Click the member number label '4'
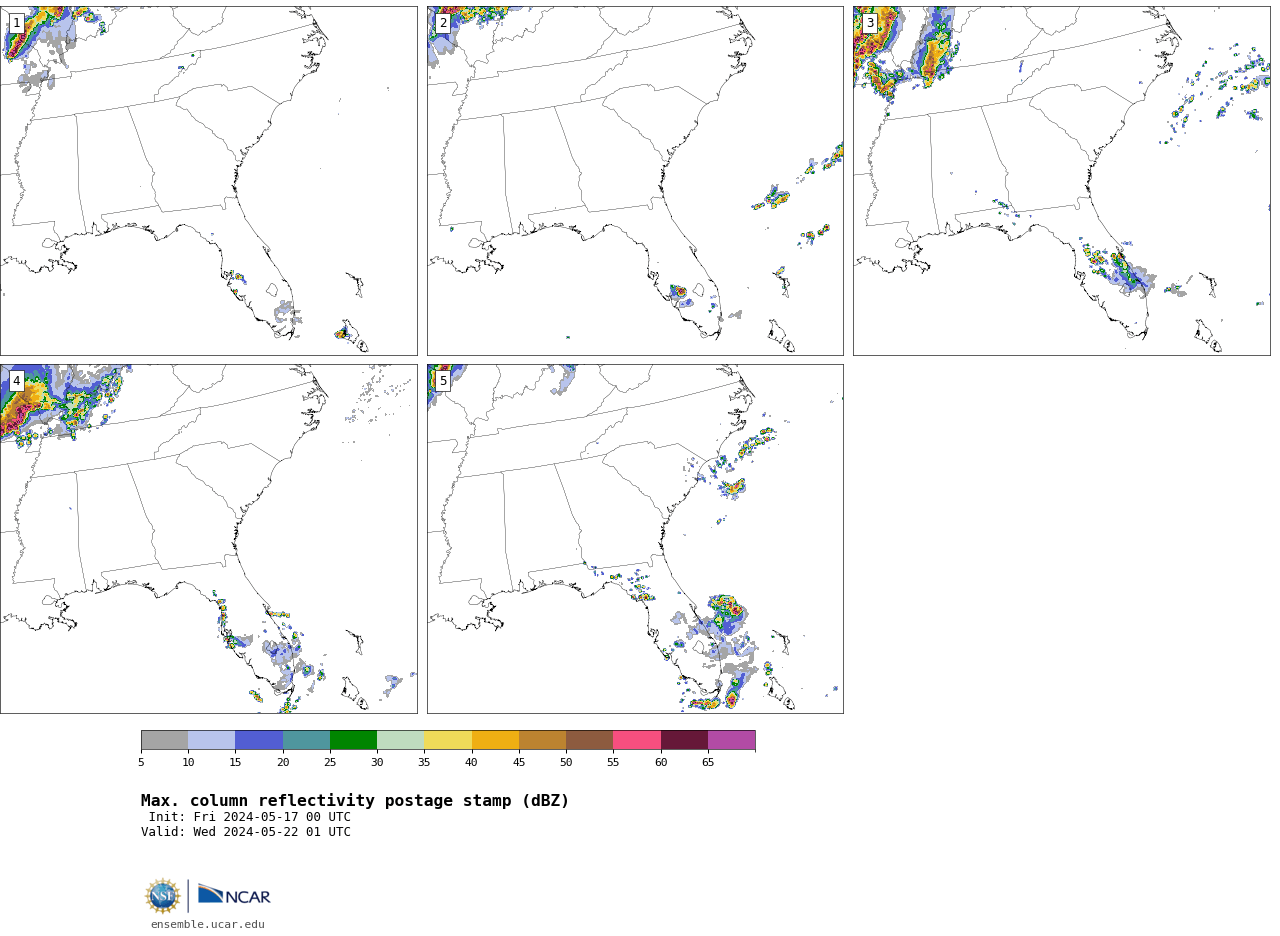1280x936 pixels. 16,381
